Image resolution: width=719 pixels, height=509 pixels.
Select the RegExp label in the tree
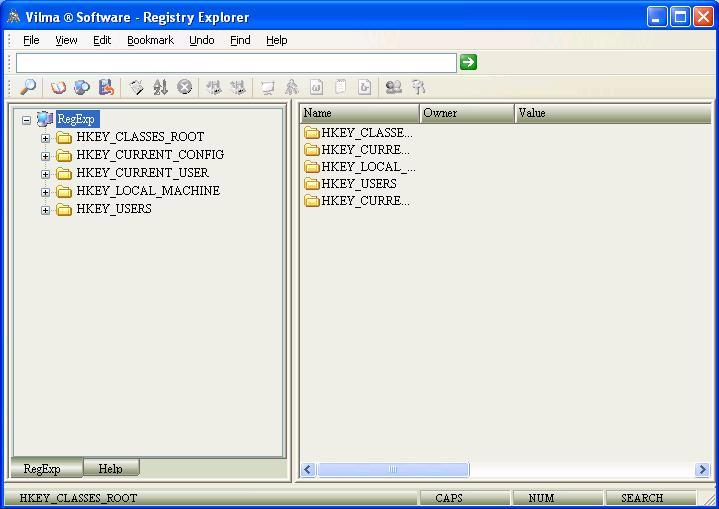76,119
